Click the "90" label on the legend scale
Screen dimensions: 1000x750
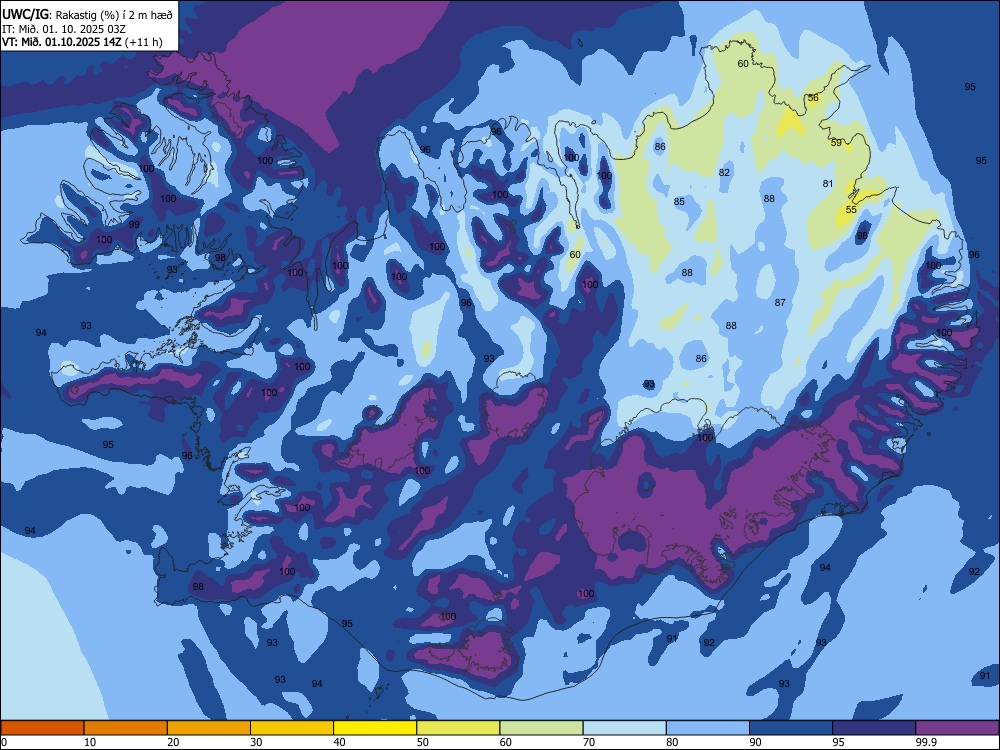click(x=755, y=742)
